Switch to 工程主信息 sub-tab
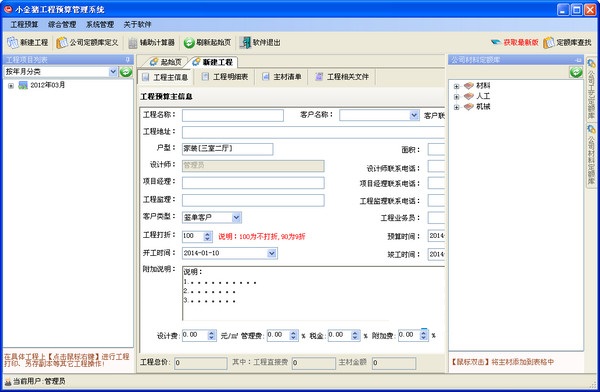Image resolution: width=600 pixels, height=392 pixels. click(165, 77)
